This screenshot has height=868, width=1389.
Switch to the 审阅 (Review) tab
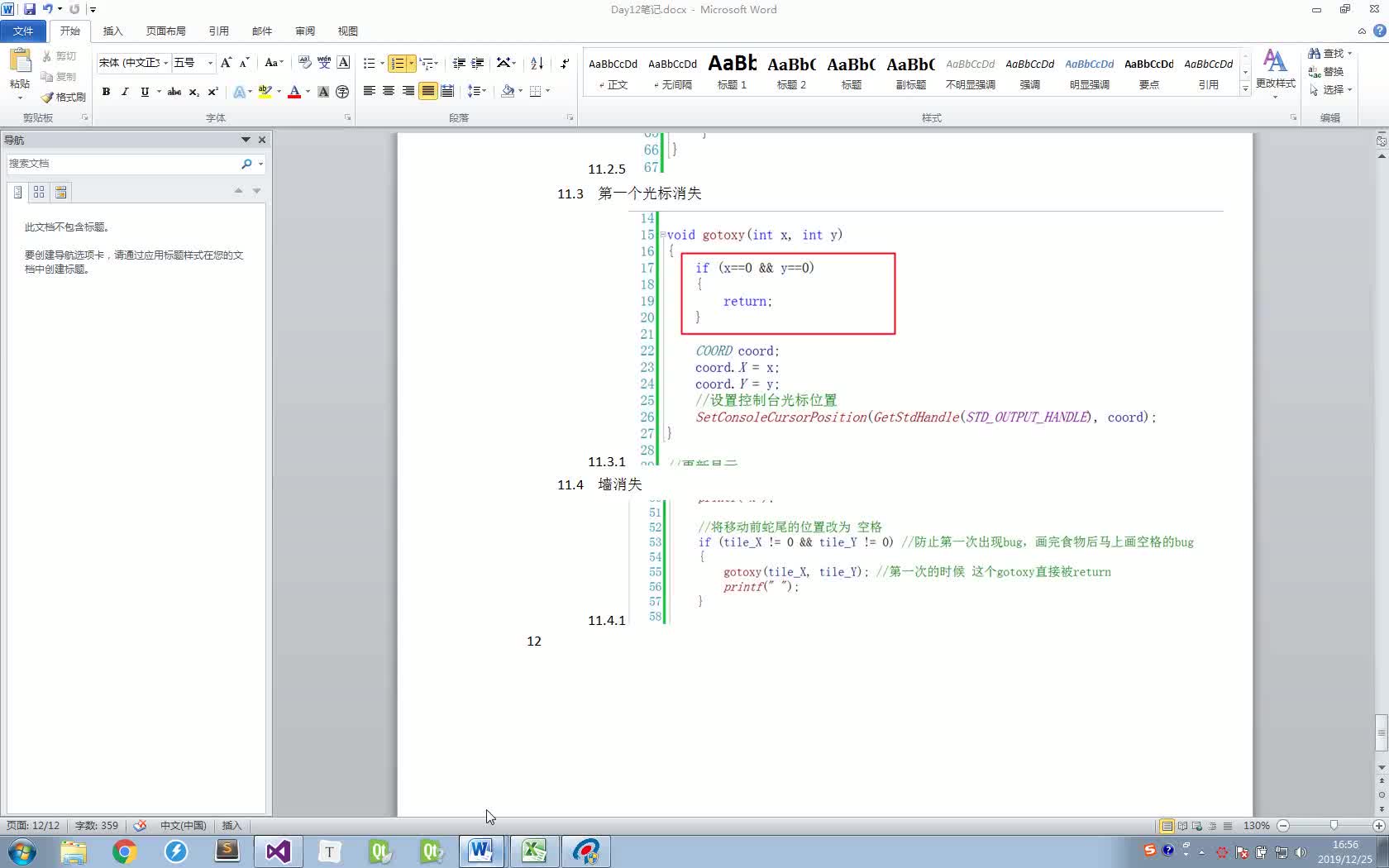tap(305, 31)
